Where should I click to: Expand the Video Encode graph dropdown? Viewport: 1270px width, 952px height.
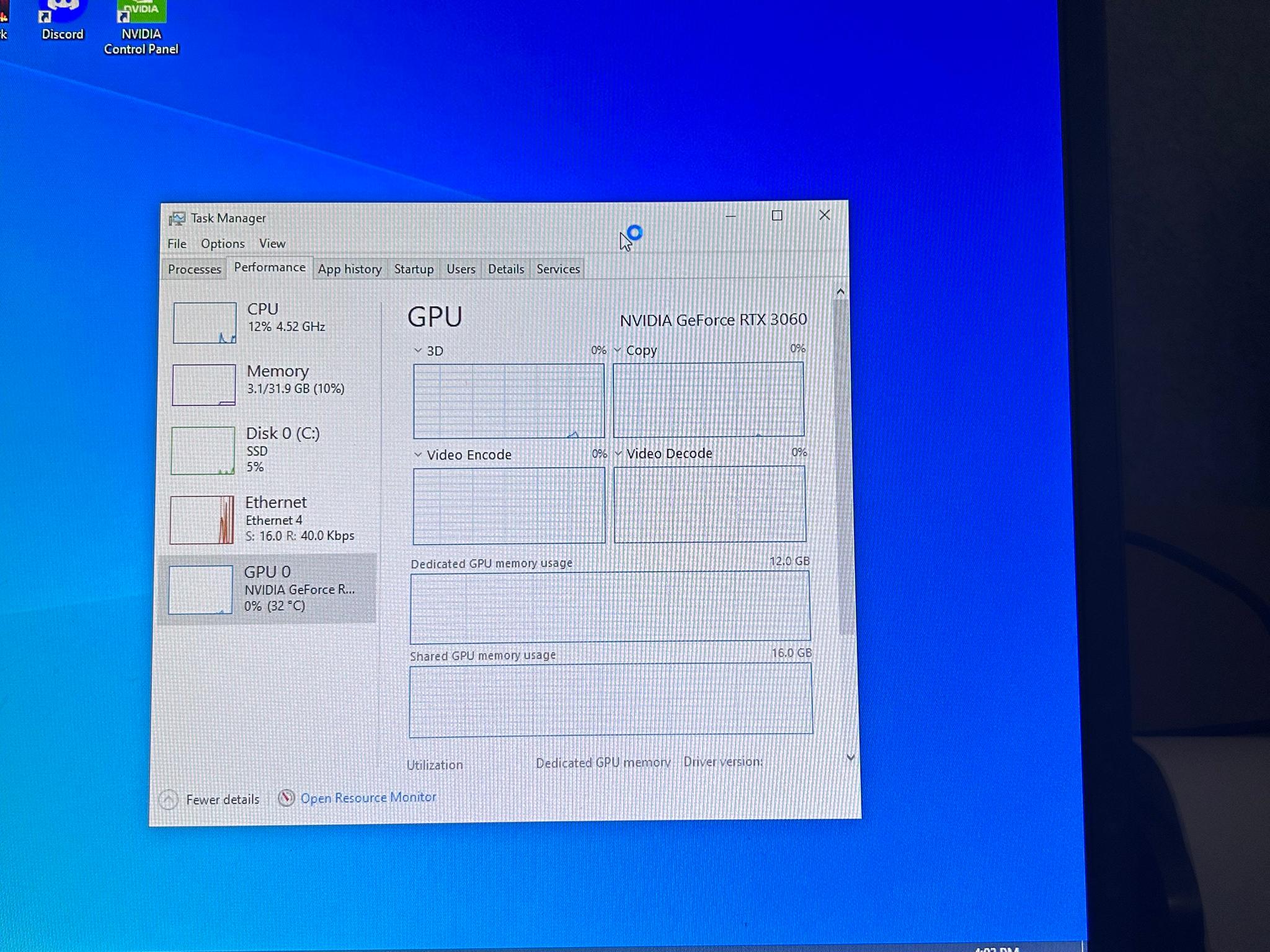(418, 455)
